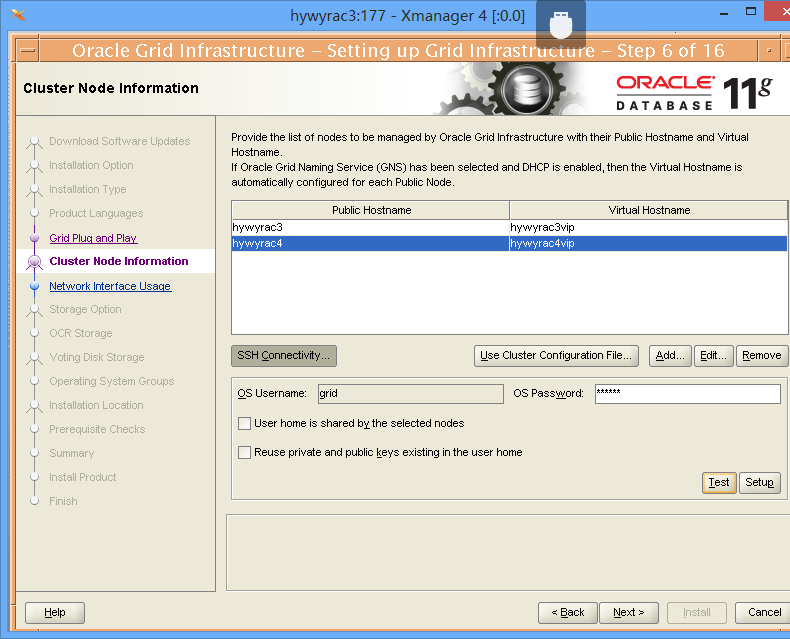Click the Download Software Updates step

click(x=119, y=141)
